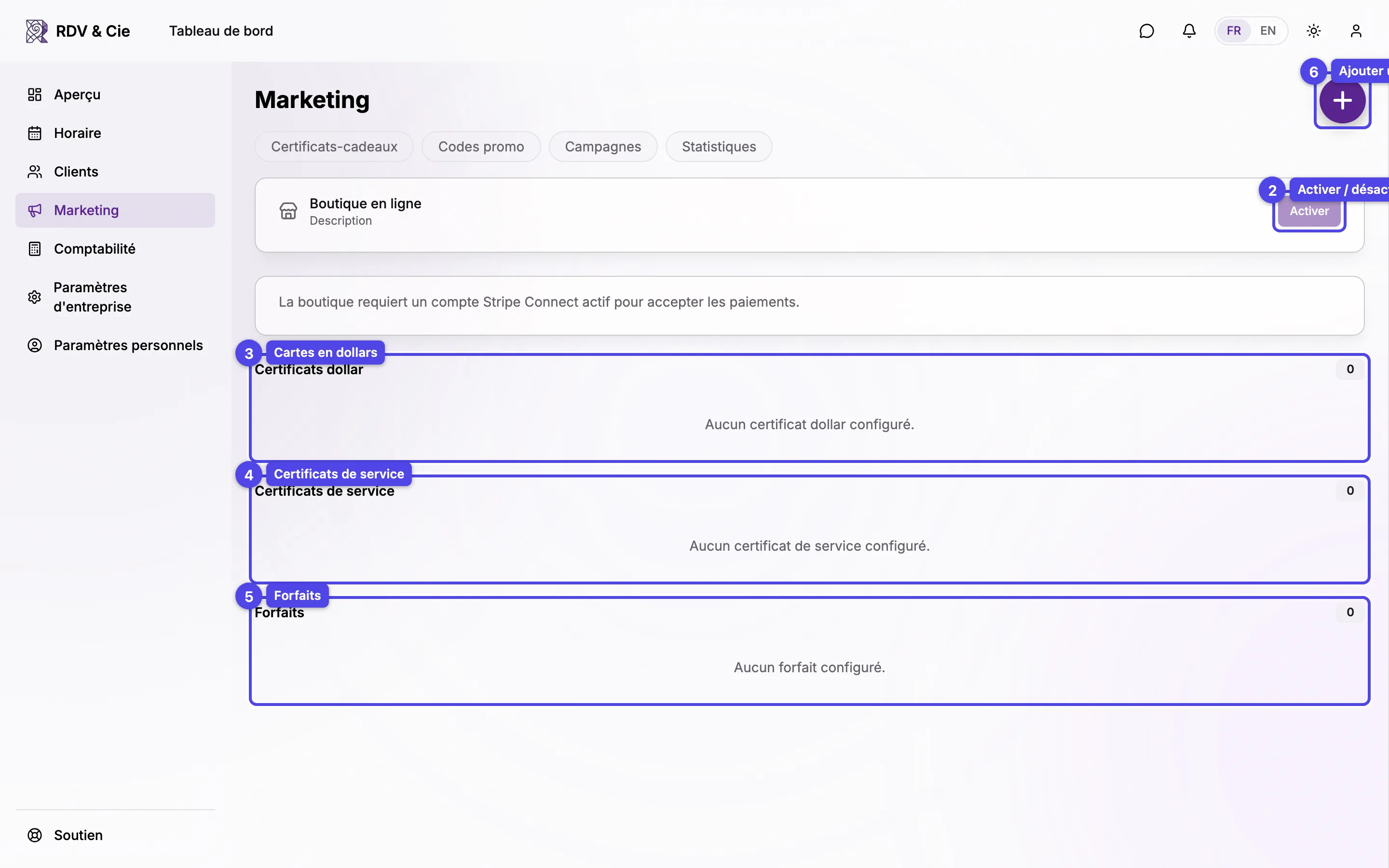Switch to the Statistiques tab
The width and height of the screenshot is (1389, 868).
tap(719, 147)
